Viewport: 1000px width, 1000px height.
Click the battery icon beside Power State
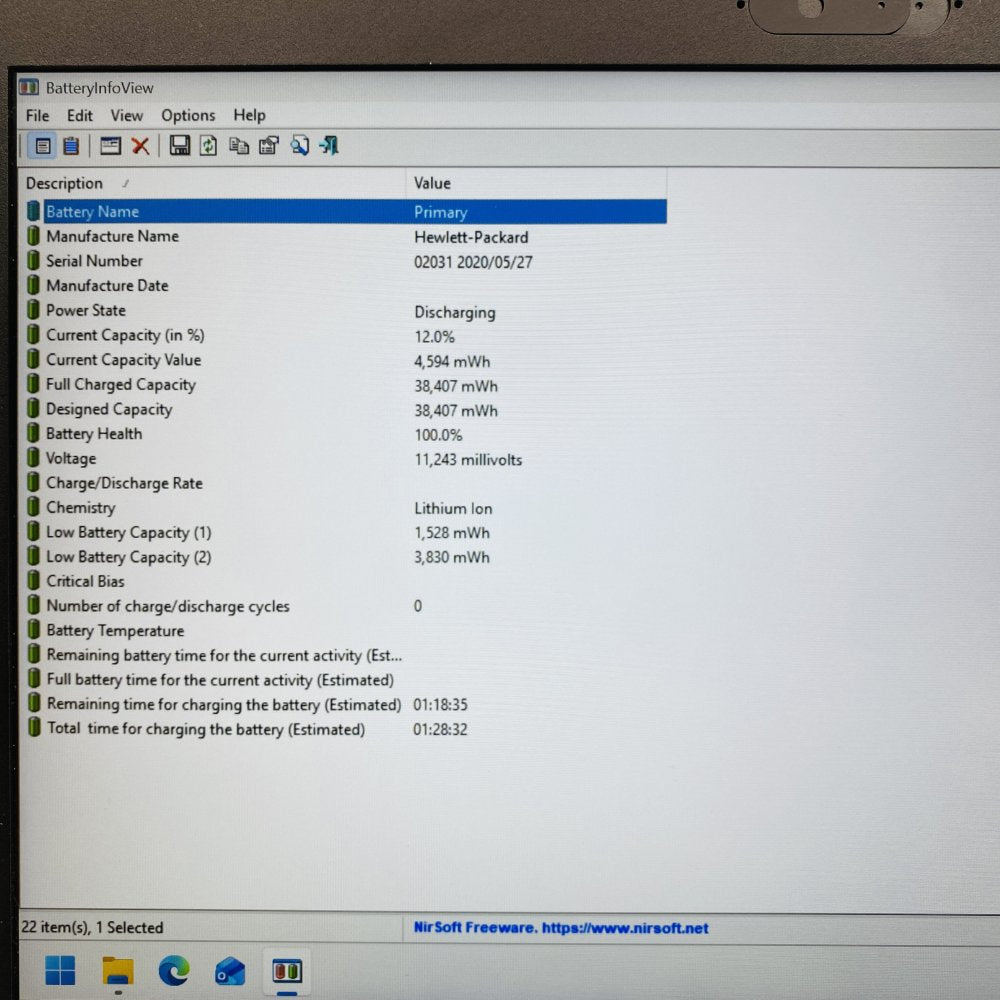pyautogui.click(x=33, y=310)
